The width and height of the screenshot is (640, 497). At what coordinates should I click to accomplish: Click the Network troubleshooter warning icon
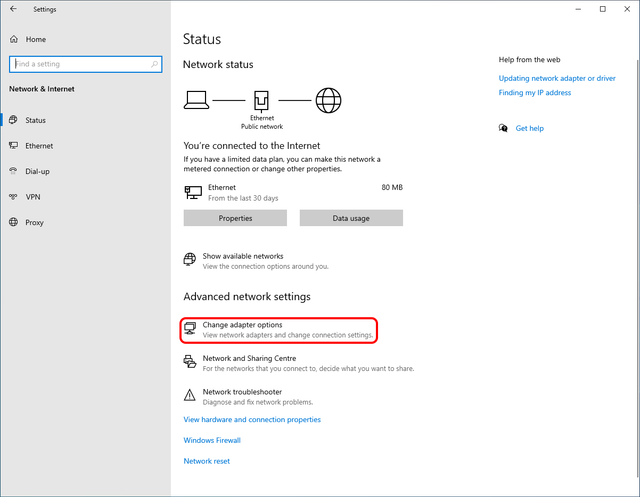(190, 396)
